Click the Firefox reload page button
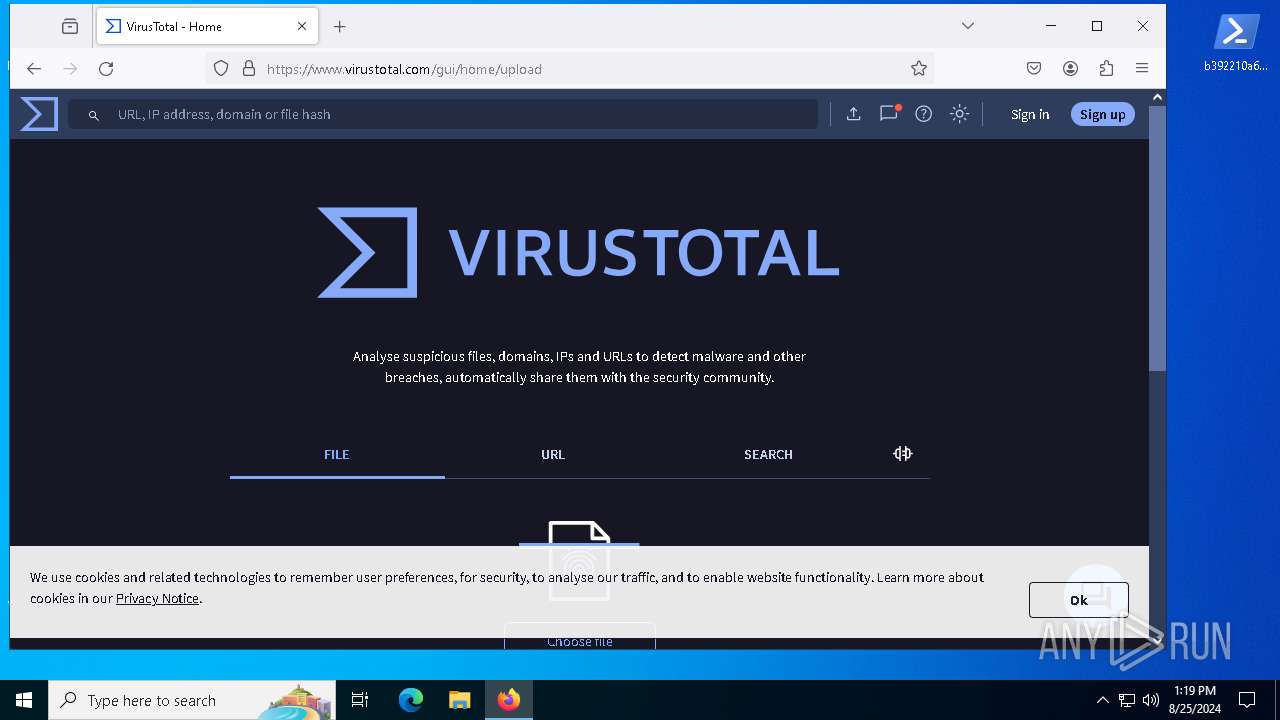The width and height of the screenshot is (1280, 720). point(106,69)
